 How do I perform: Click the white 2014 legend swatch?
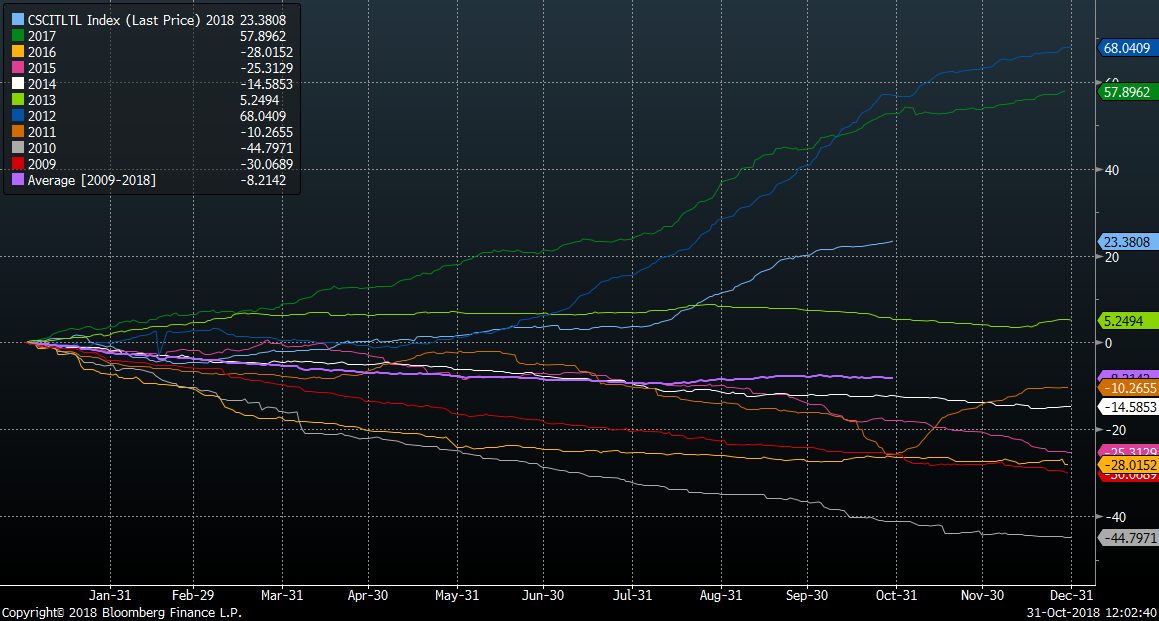(15, 84)
